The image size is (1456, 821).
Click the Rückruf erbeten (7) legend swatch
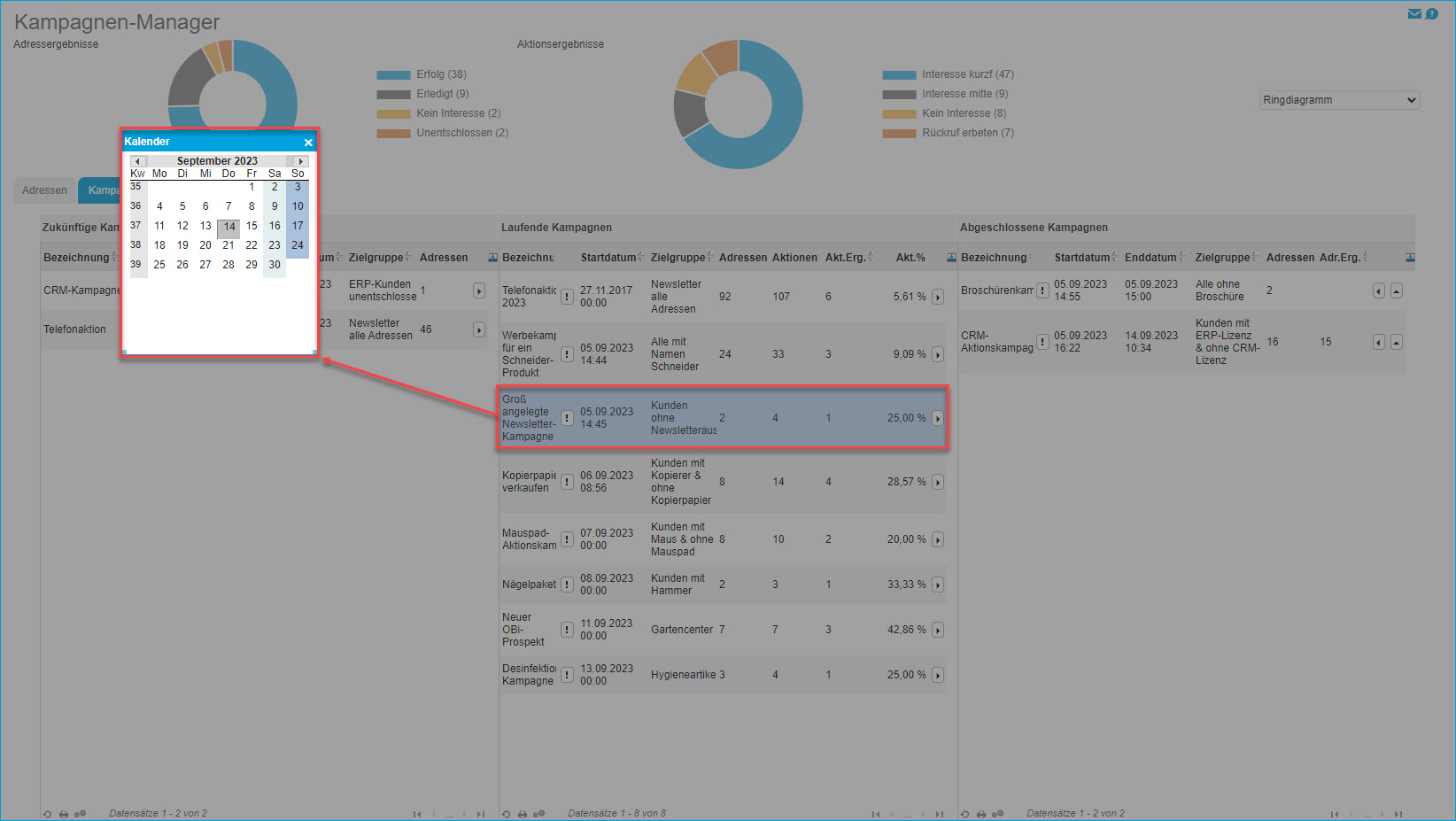point(899,134)
